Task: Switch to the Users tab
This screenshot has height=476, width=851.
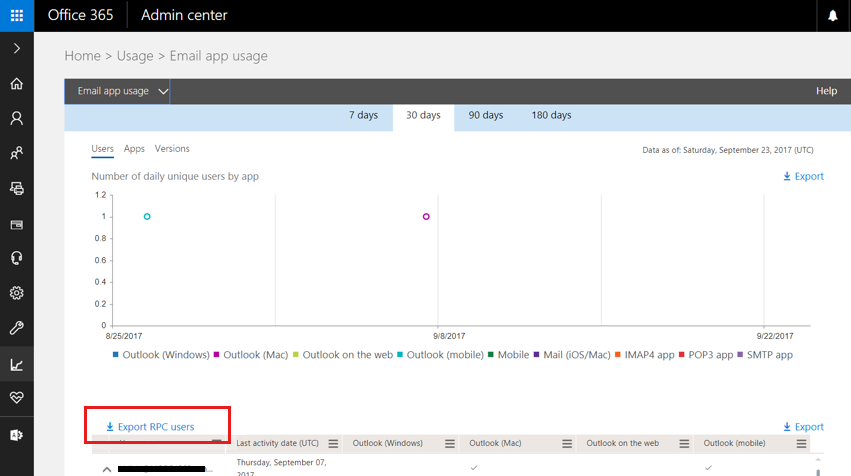Action: 102,149
